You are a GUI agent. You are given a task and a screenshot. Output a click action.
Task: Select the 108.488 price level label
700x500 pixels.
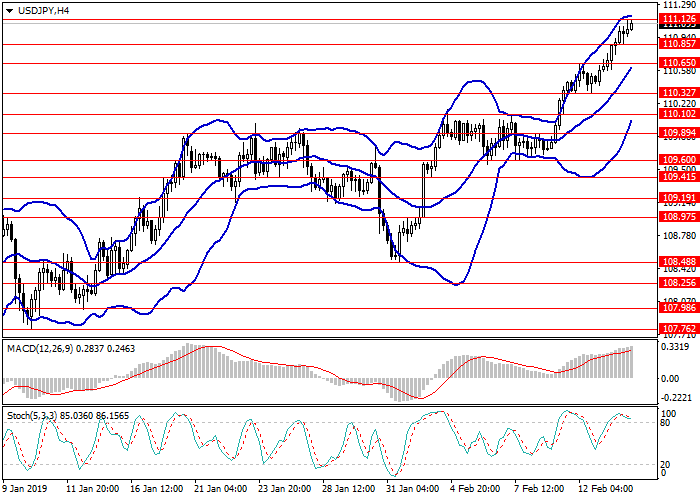[x=678, y=262]
